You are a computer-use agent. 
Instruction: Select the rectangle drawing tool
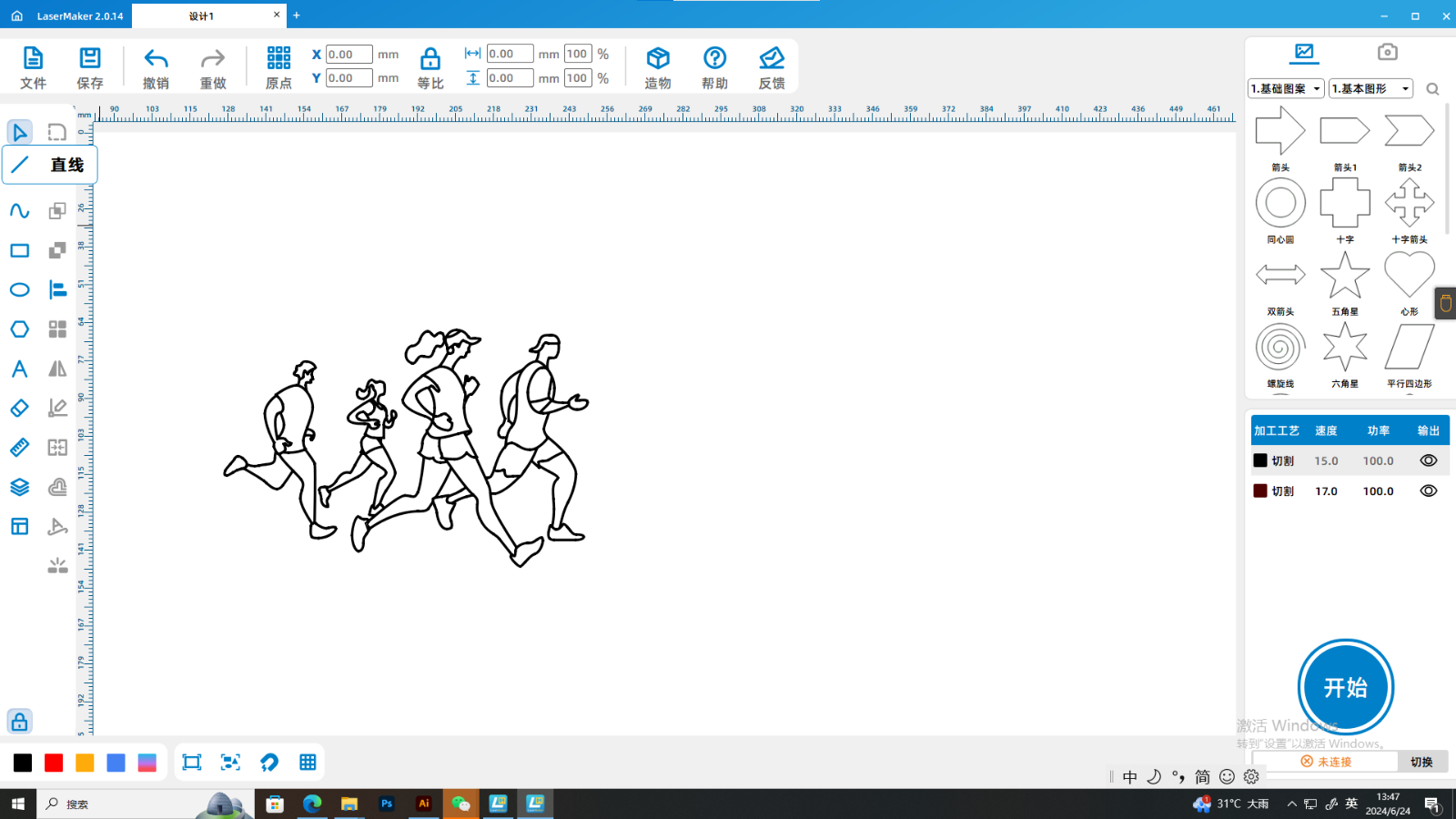click(19, 250)
